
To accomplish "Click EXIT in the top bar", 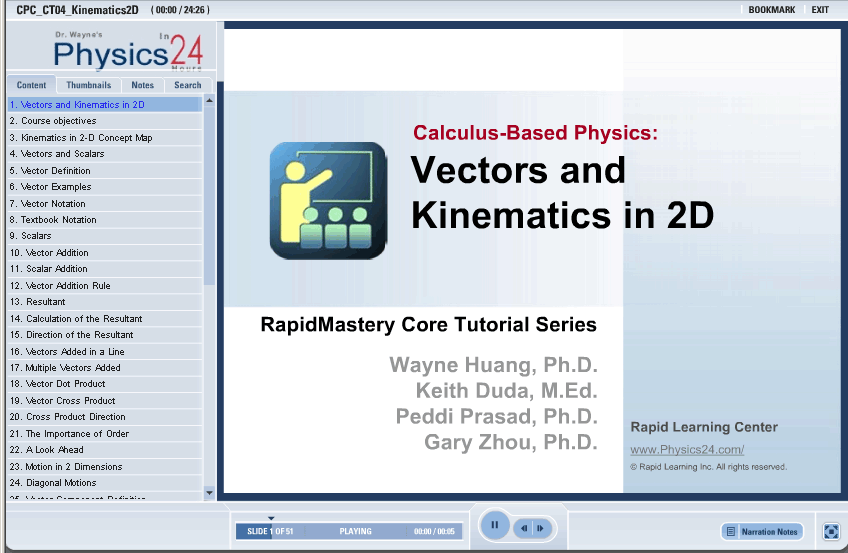I will (820, 9).
